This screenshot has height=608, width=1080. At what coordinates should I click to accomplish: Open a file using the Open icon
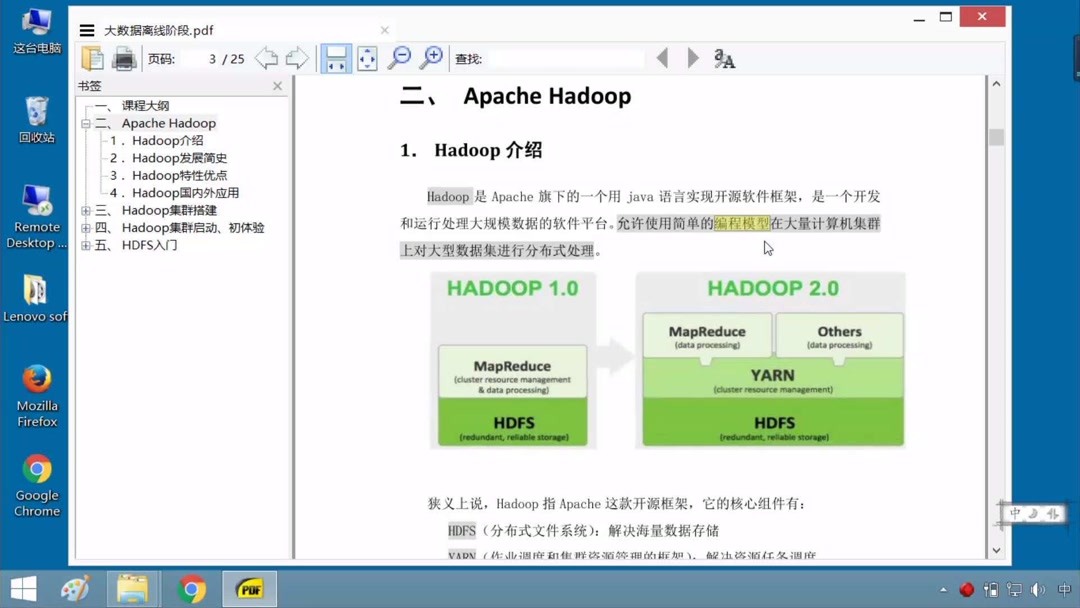[x=94, y=58]
